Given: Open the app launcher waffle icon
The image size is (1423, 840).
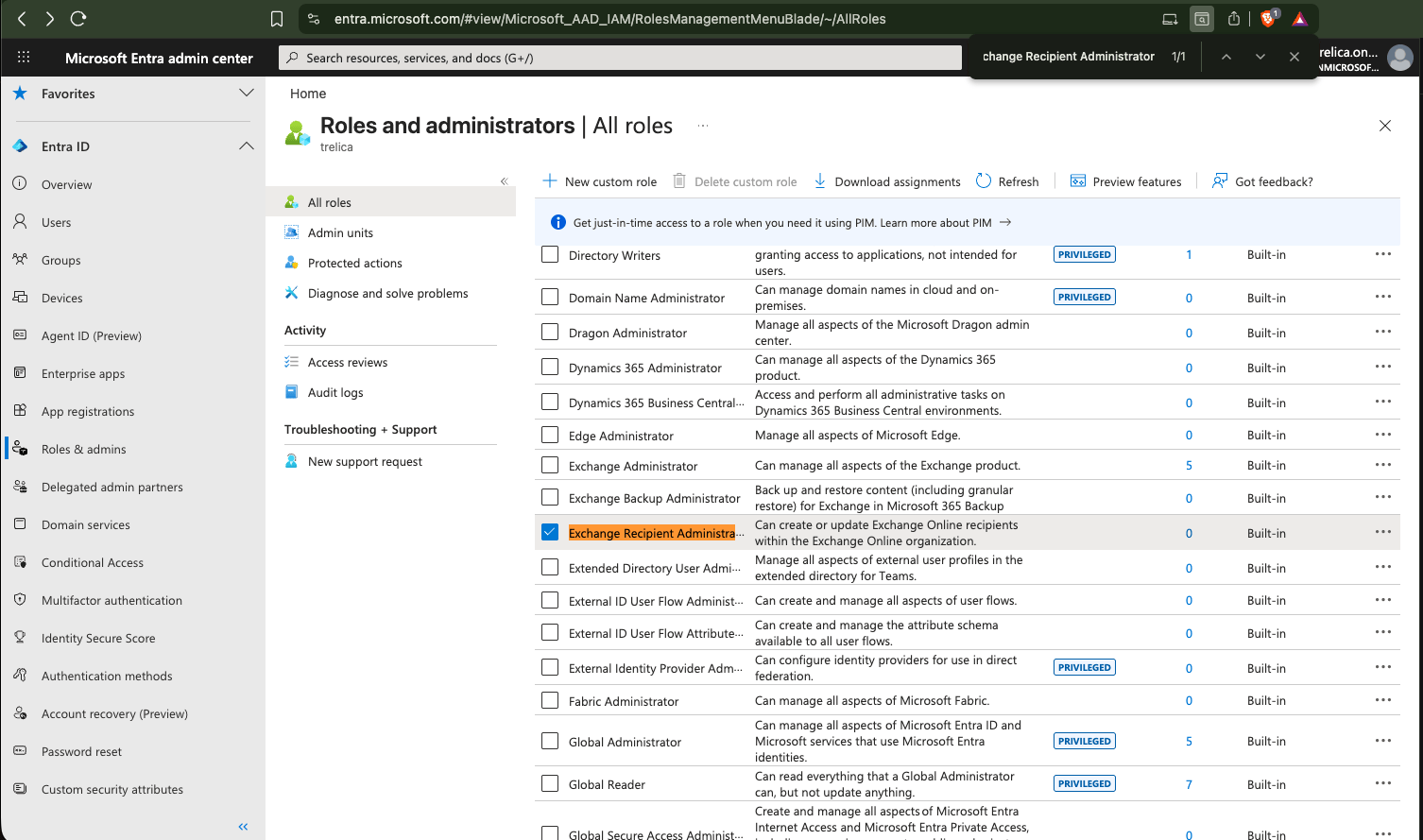Looking at the screenshot, I should [24, 57].
